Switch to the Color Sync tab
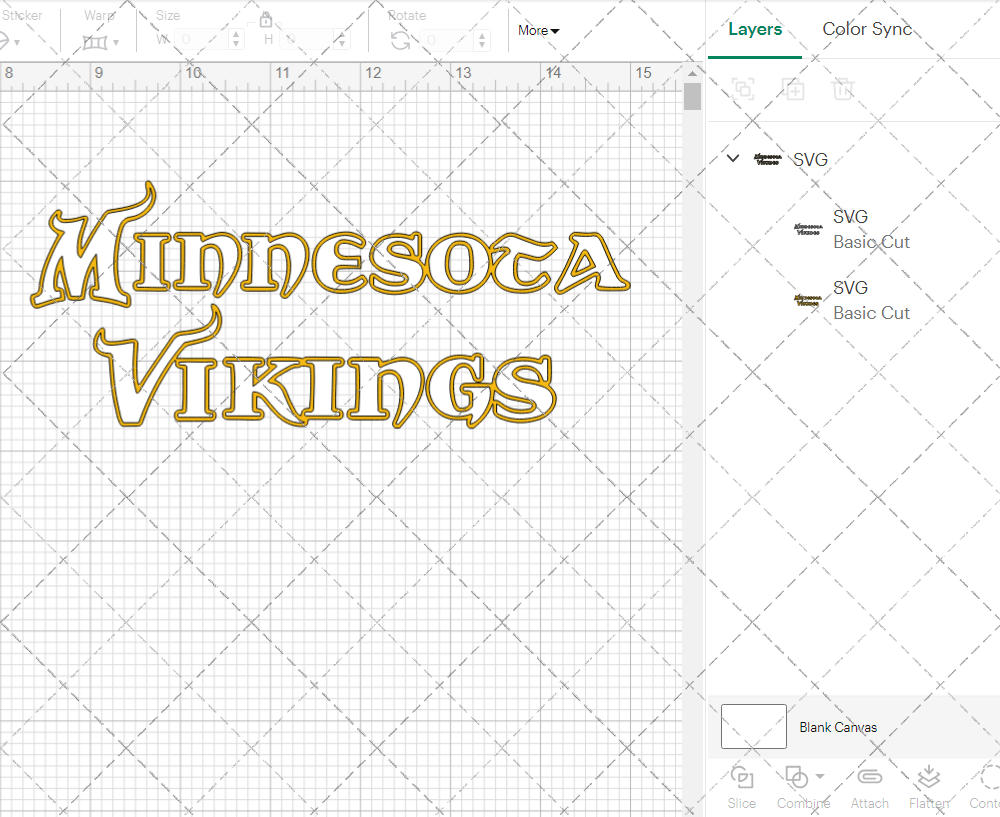Viewport: 1000px width, 817px height. [x=867, y=29]
